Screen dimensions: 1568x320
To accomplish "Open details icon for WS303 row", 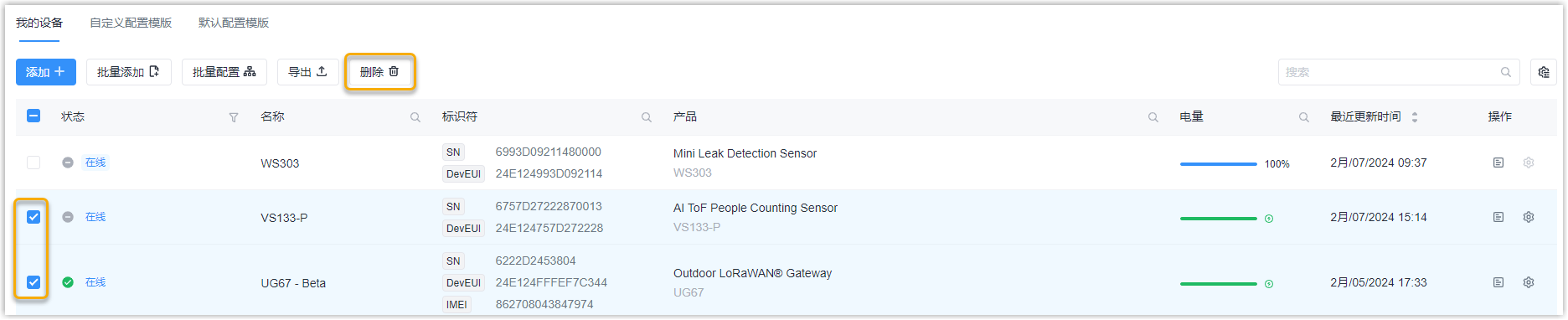I will (1498, 163).
